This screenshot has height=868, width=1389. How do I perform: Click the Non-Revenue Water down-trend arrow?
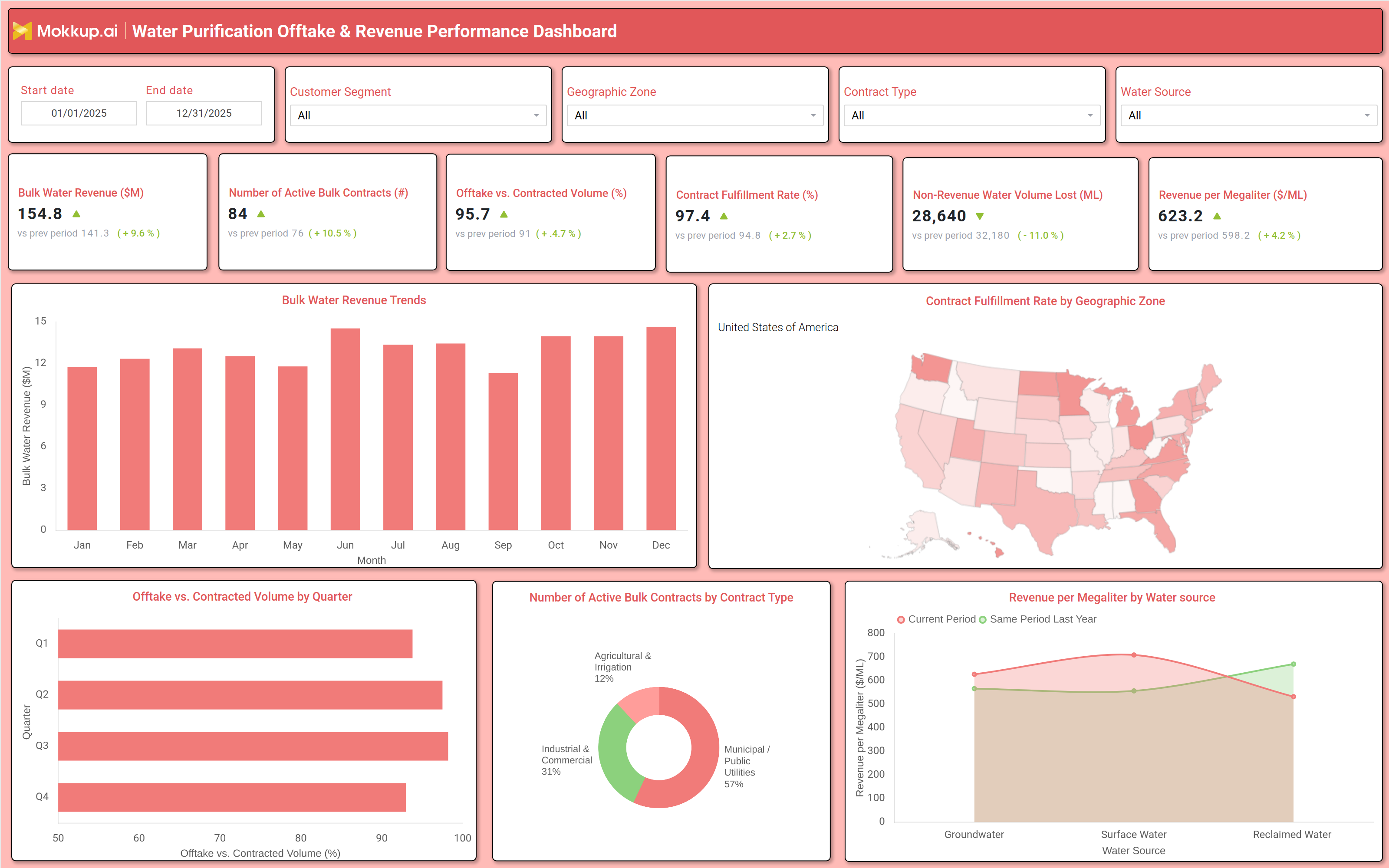click(980, 217)
